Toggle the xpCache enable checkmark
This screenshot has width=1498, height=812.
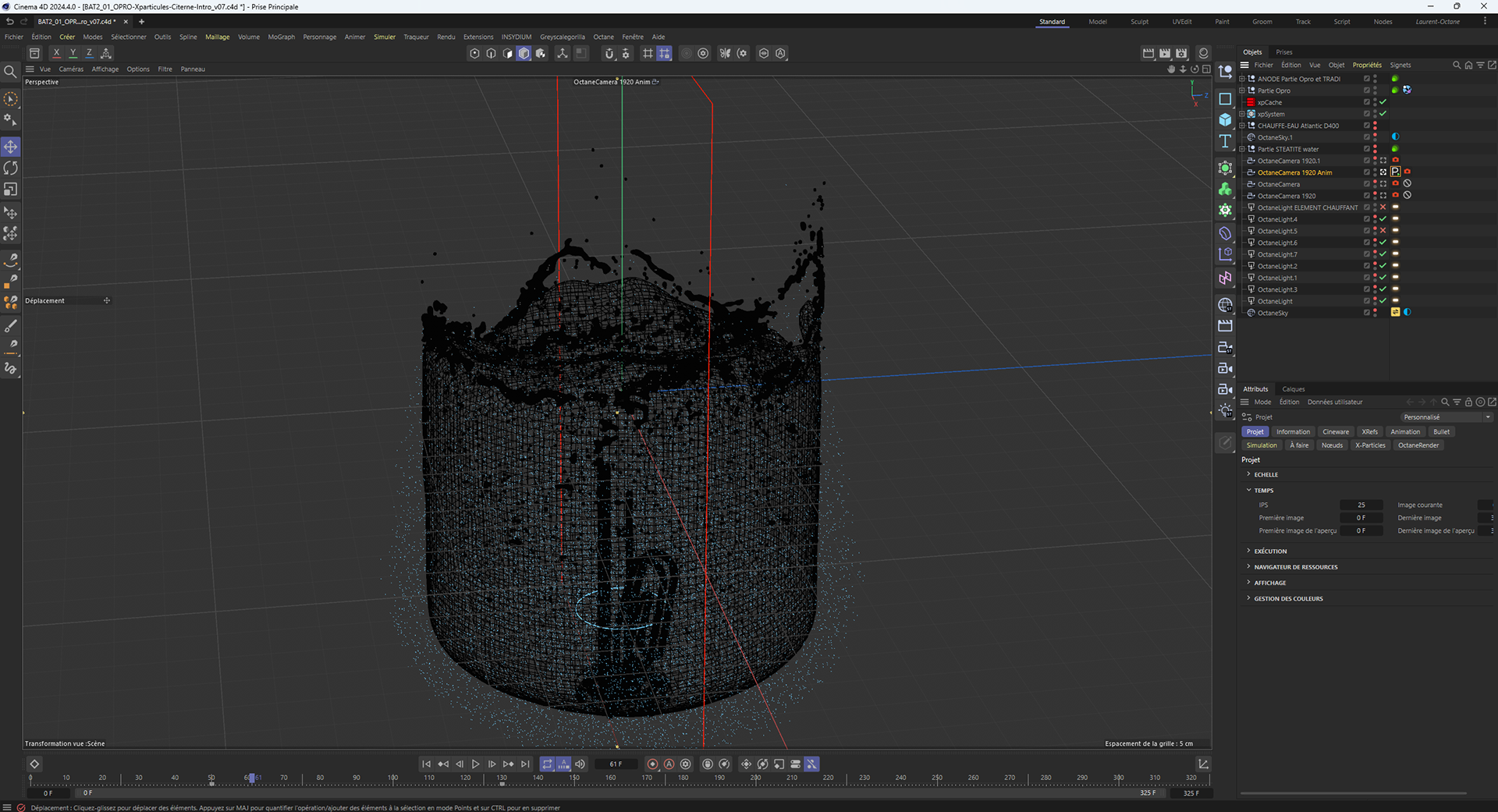tap(1383, 102)
